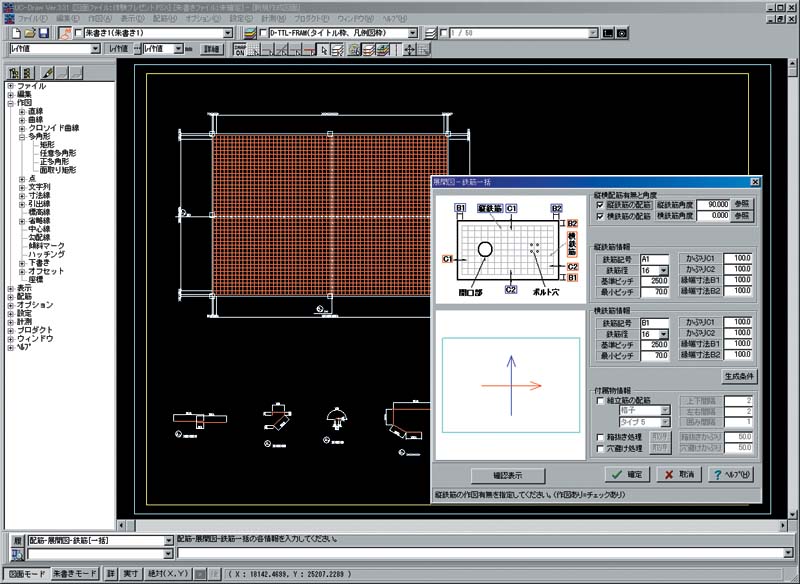This screenshot has width=800, height=584.
Task: Click the 縦鉄筋角度 input field
Action: 711,203
